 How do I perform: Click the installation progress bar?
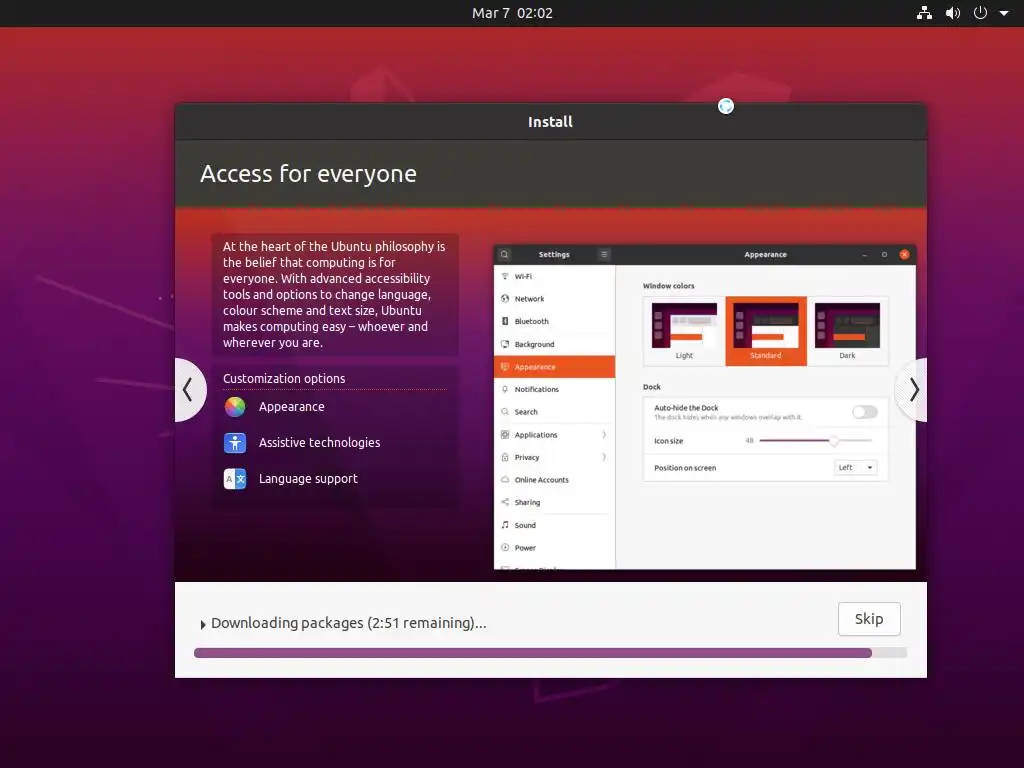(x=551, y=653)
